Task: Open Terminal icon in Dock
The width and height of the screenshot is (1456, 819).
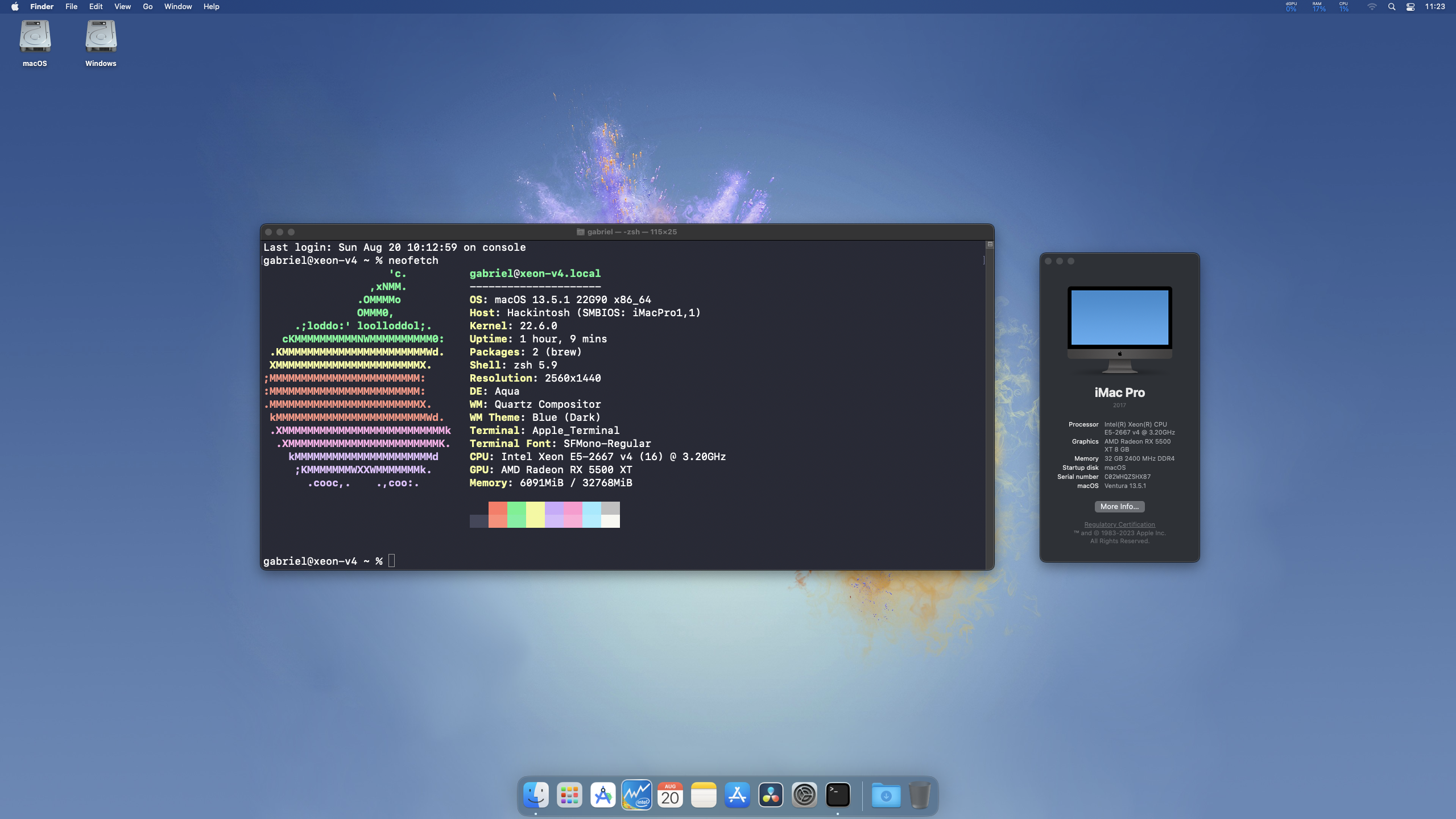Action: pos(838,795)
